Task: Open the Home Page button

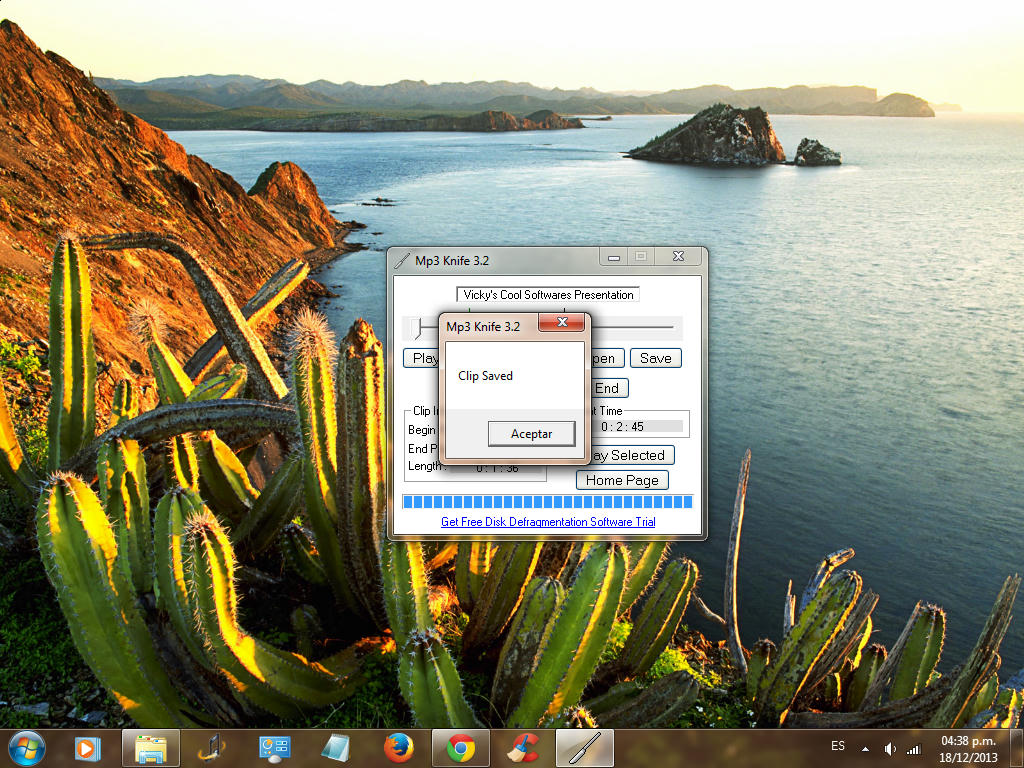Action: click(x=622, y=480)
